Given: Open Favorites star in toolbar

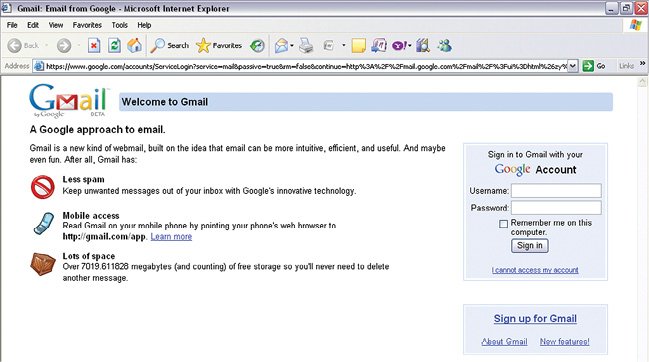Looking at the screenshot, I should (219, 46).
